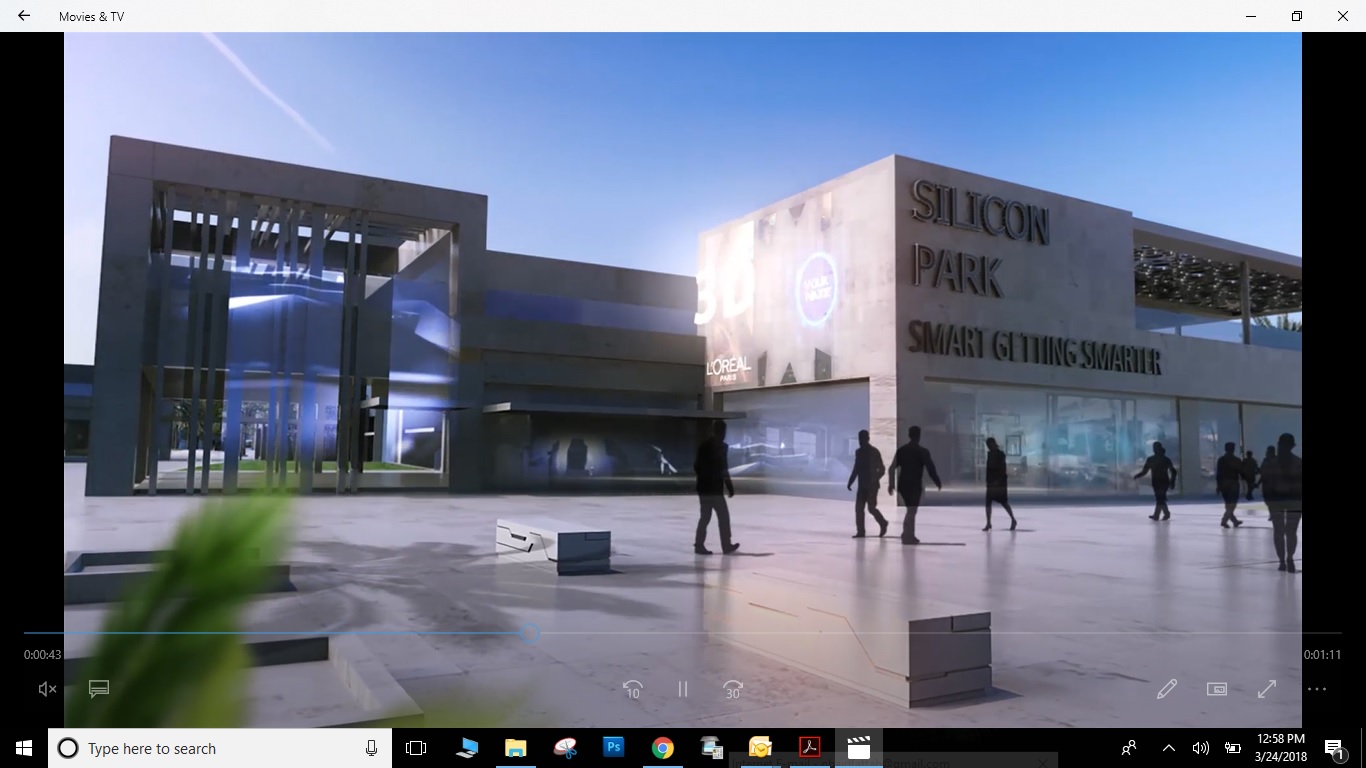Click the Type here to search box

220,748
